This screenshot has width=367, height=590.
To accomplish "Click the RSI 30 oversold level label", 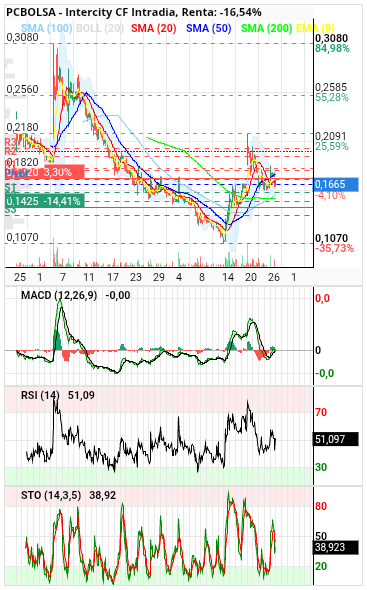I will 321,467.
